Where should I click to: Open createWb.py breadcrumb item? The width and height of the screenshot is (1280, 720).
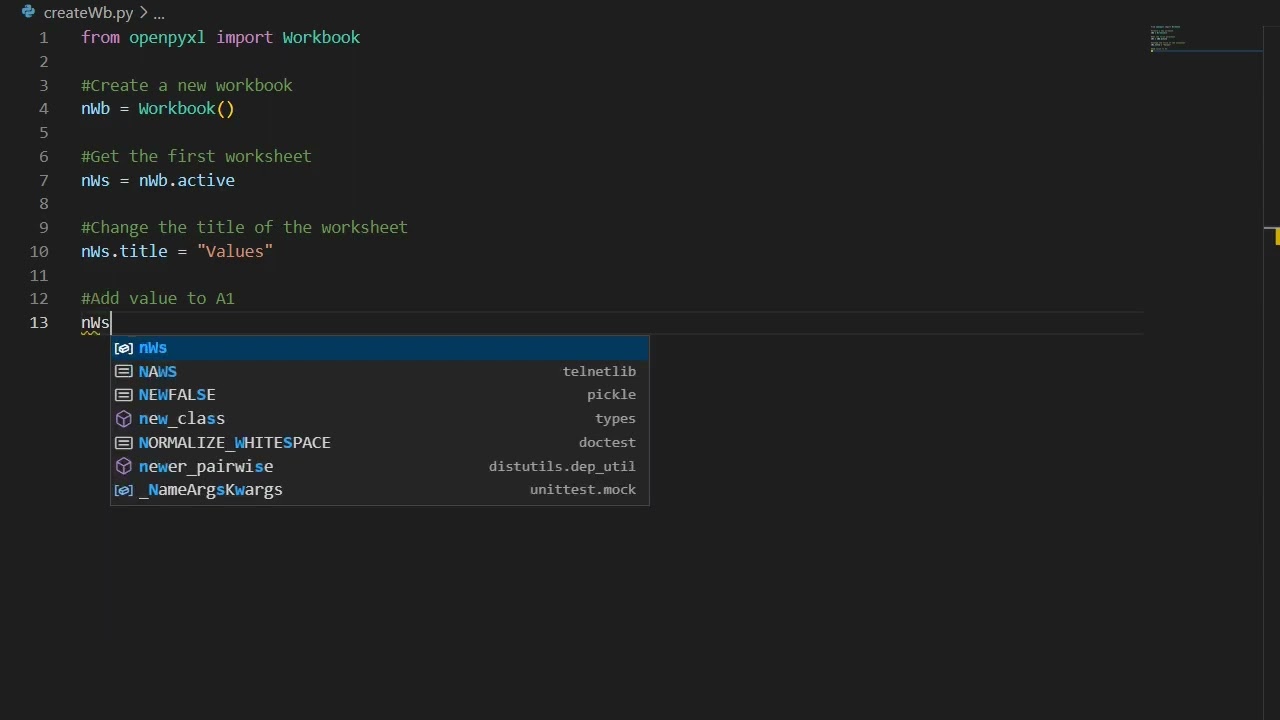(x=88, y=13)
